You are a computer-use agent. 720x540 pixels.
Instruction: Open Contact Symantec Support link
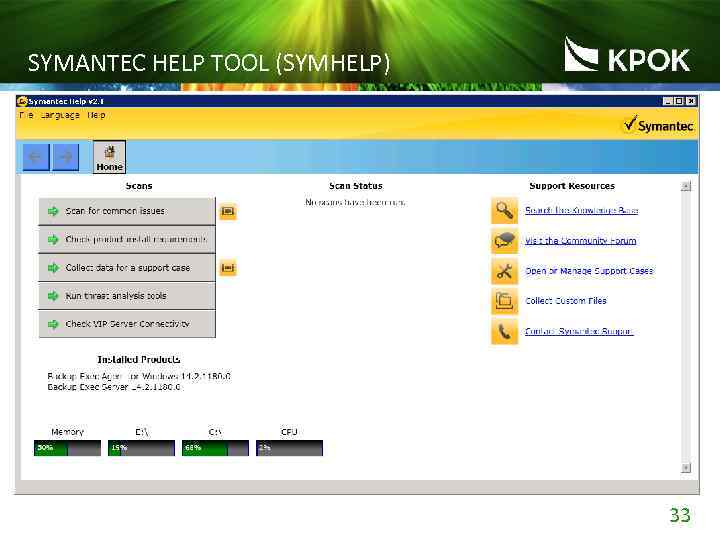579,331
